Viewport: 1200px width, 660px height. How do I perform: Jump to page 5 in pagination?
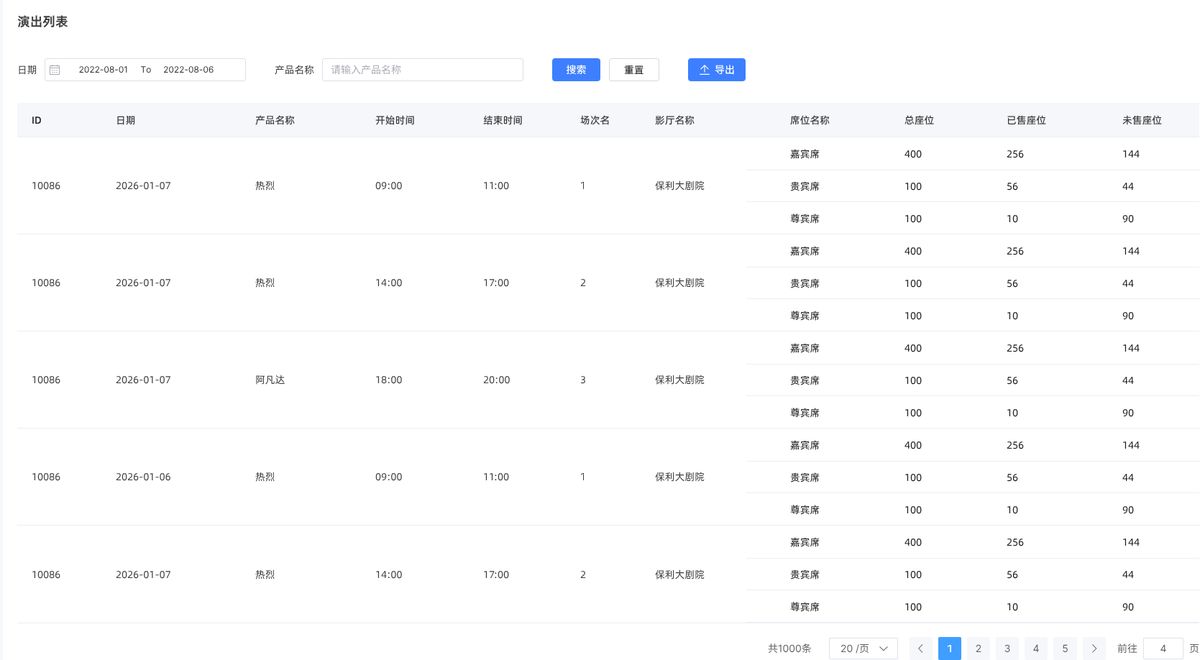point(1065,649)
